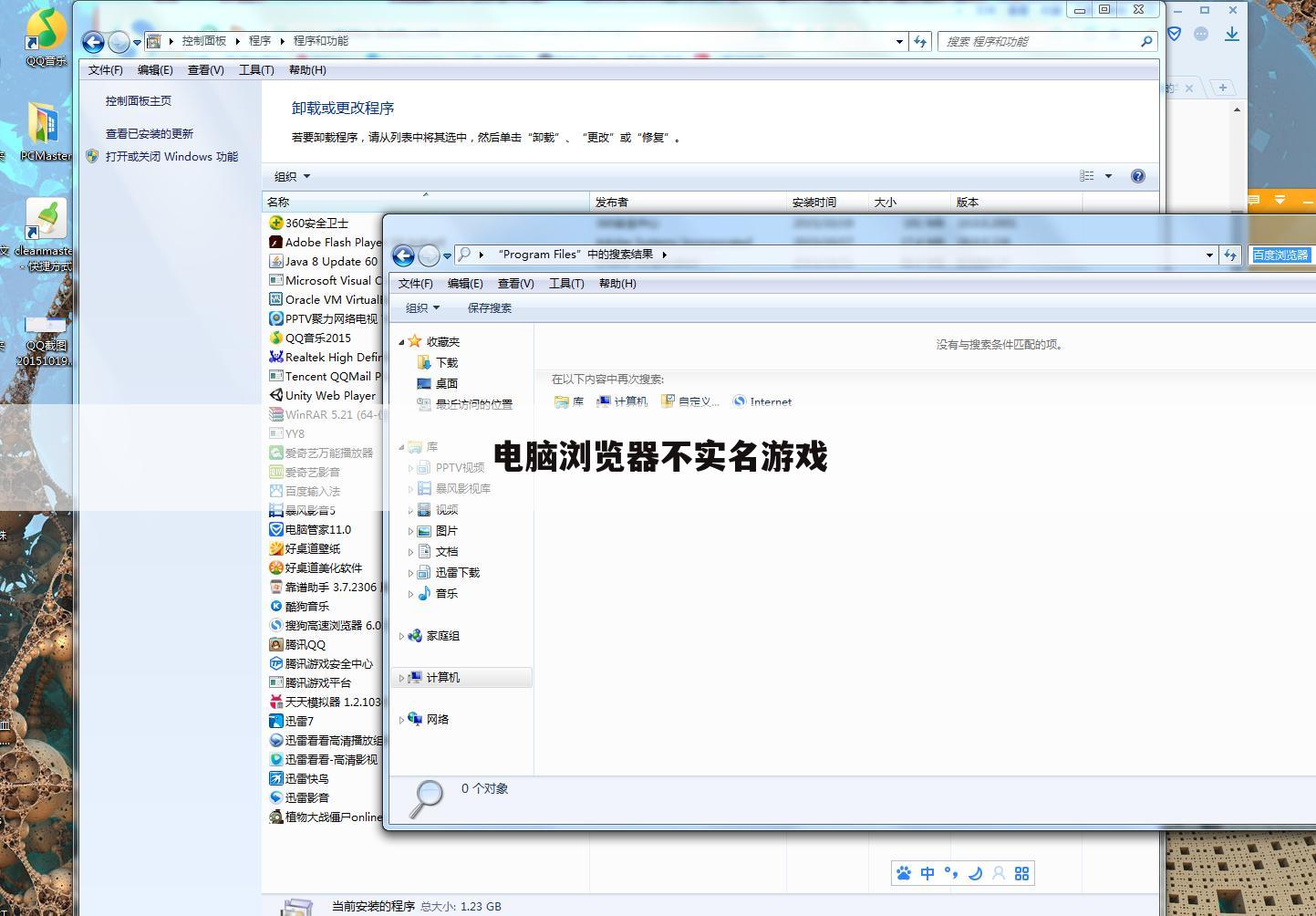Open 编辑(E) menu in search window
Viewport: 1316px width, 916px height.
pyautogui.click(x=465, y=283)
